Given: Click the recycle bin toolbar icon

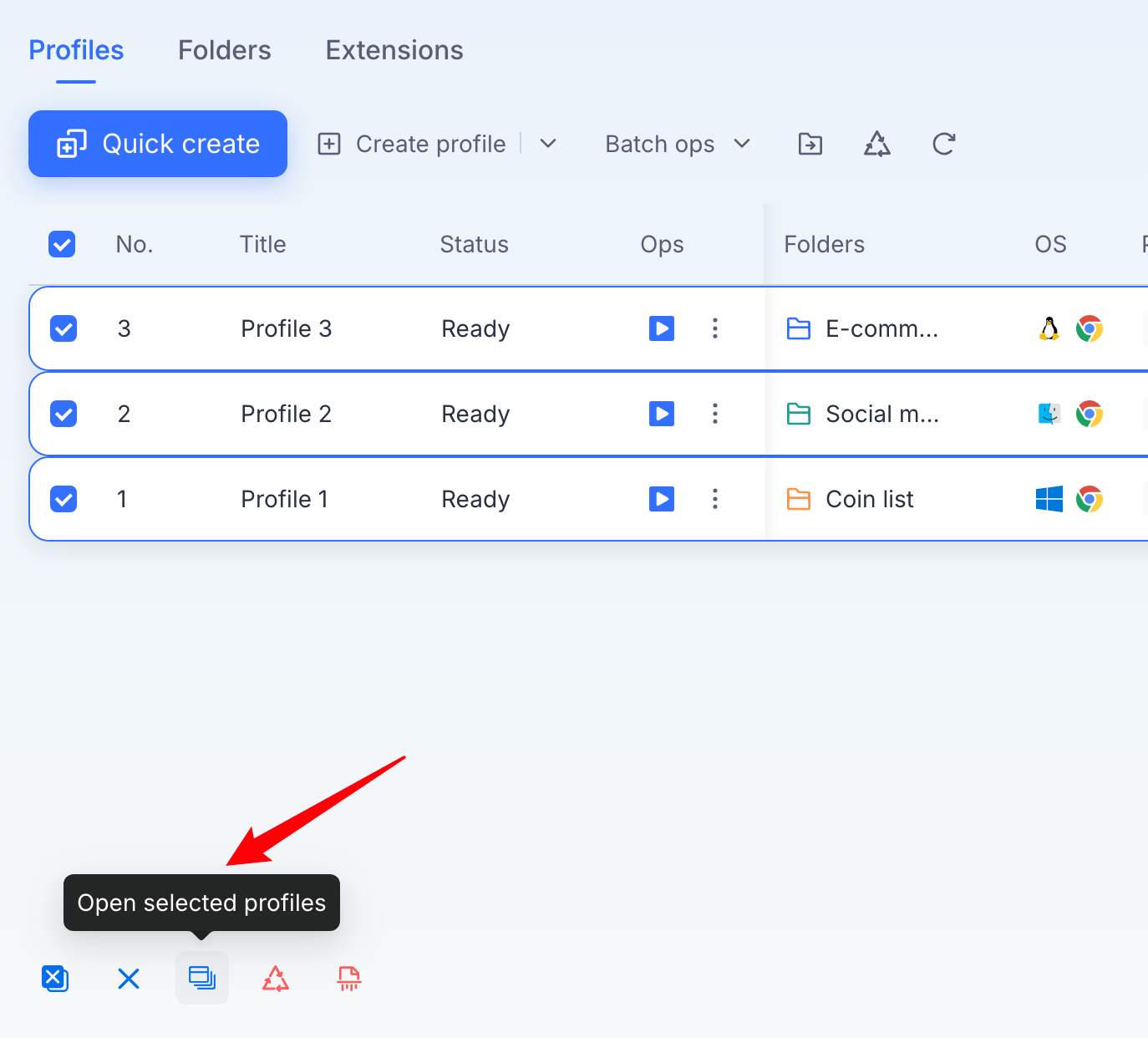Looking at the screenshot, I should pyautogui.click(x=877, y=144).
